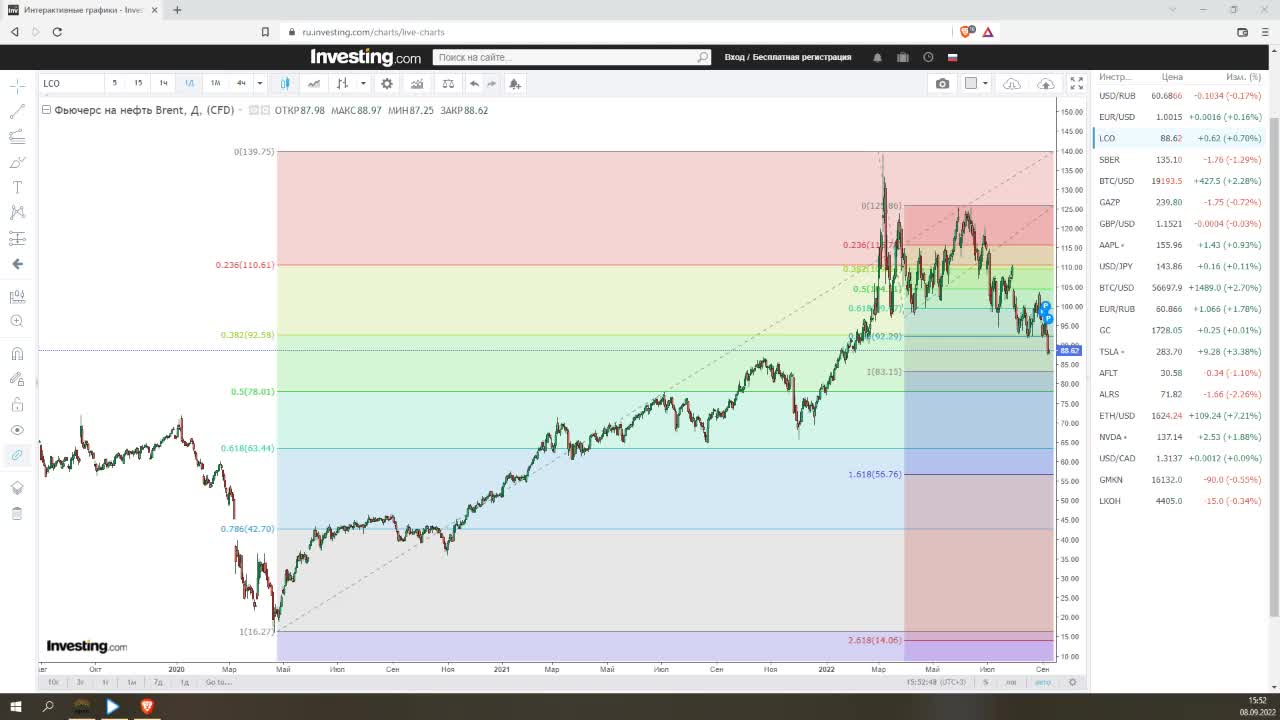Viewport: 1280px width, 720px height.
Task: Toggle the percent scale
Action: [x=985, y=682]
